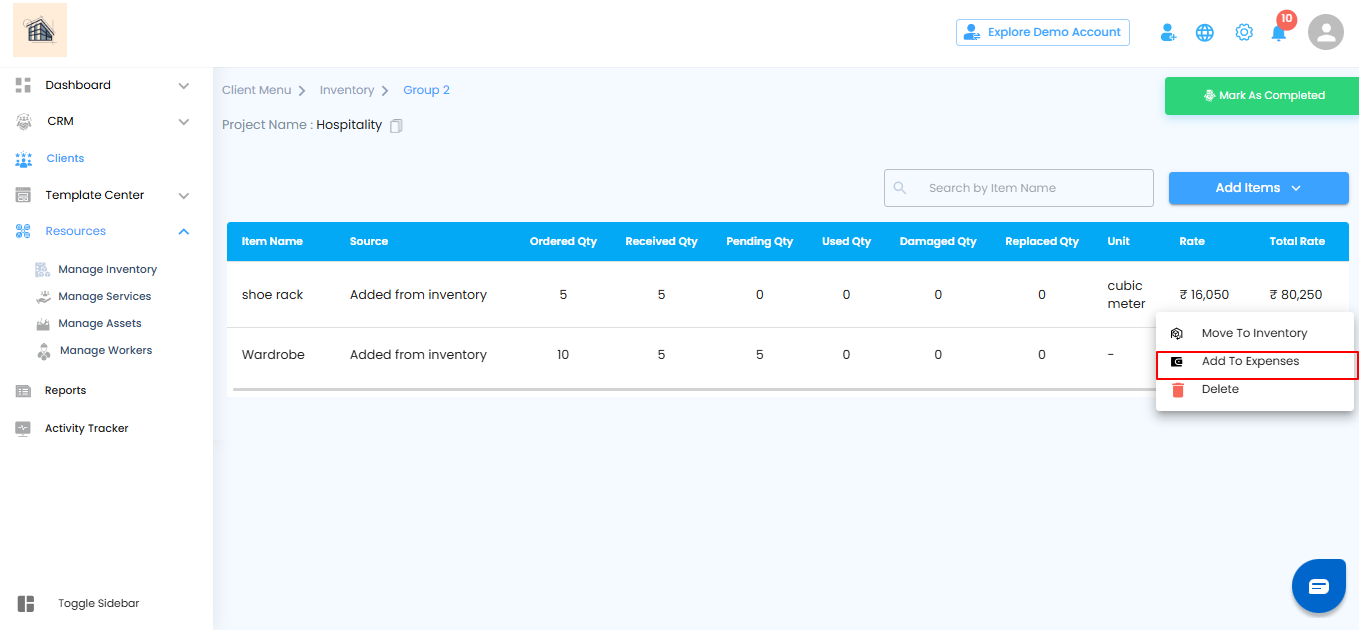1359x630 pixels.
Task: Click the CRM sidebar icon
Action: coord(24,121)
